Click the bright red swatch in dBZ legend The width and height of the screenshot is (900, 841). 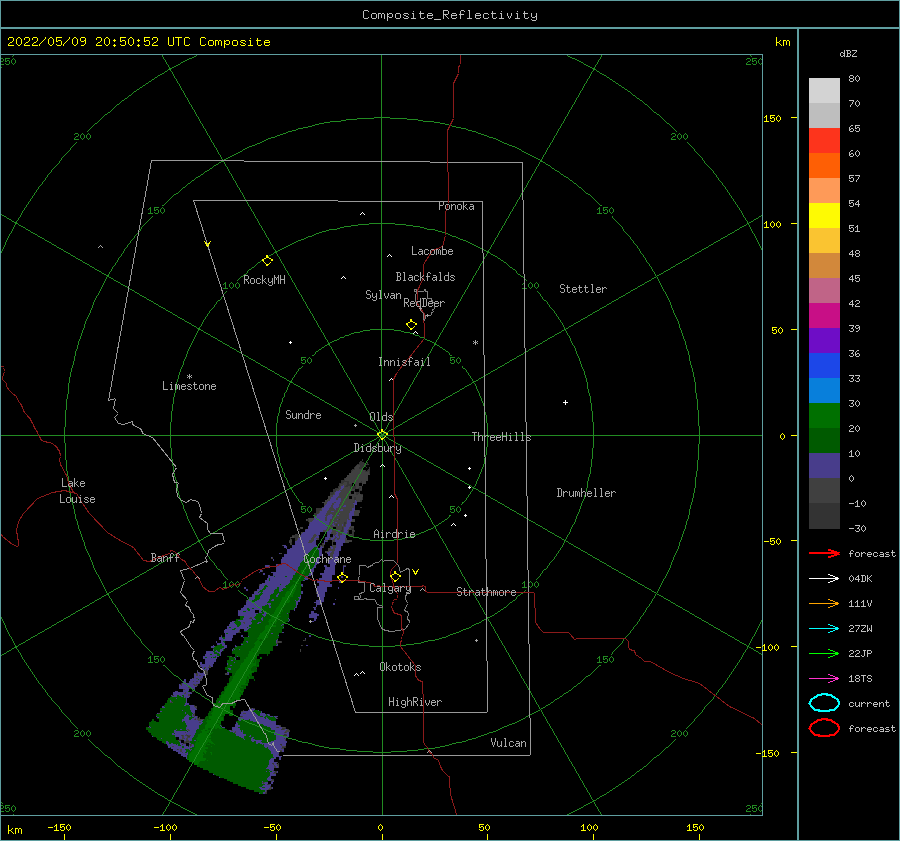pyautogui.click(x=824, y=141)
